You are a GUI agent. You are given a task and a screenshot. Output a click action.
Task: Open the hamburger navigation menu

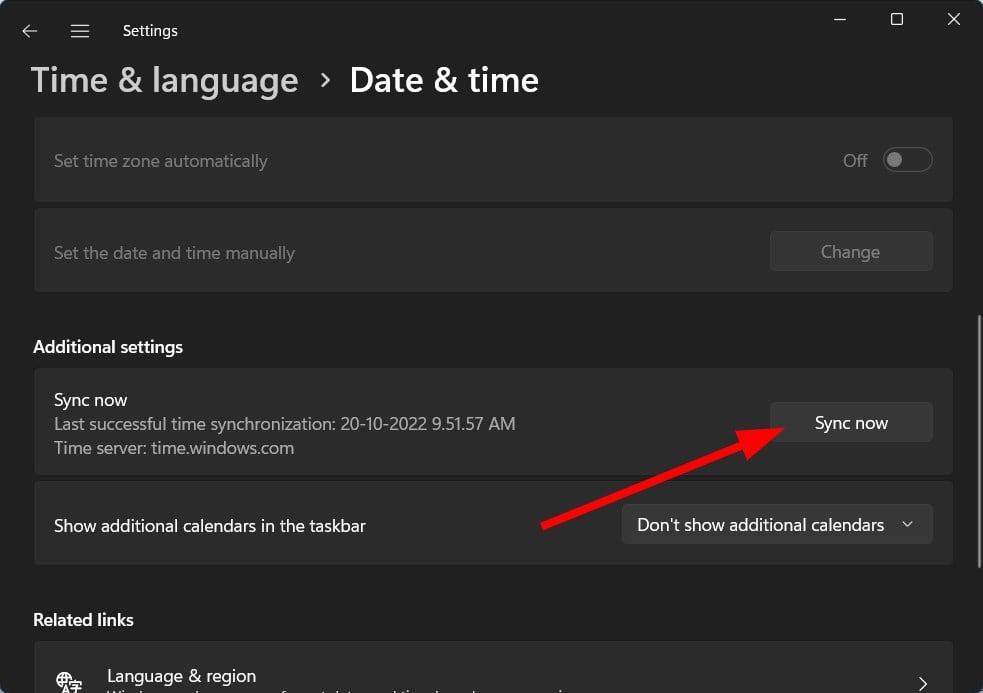(x=80, y=31)
